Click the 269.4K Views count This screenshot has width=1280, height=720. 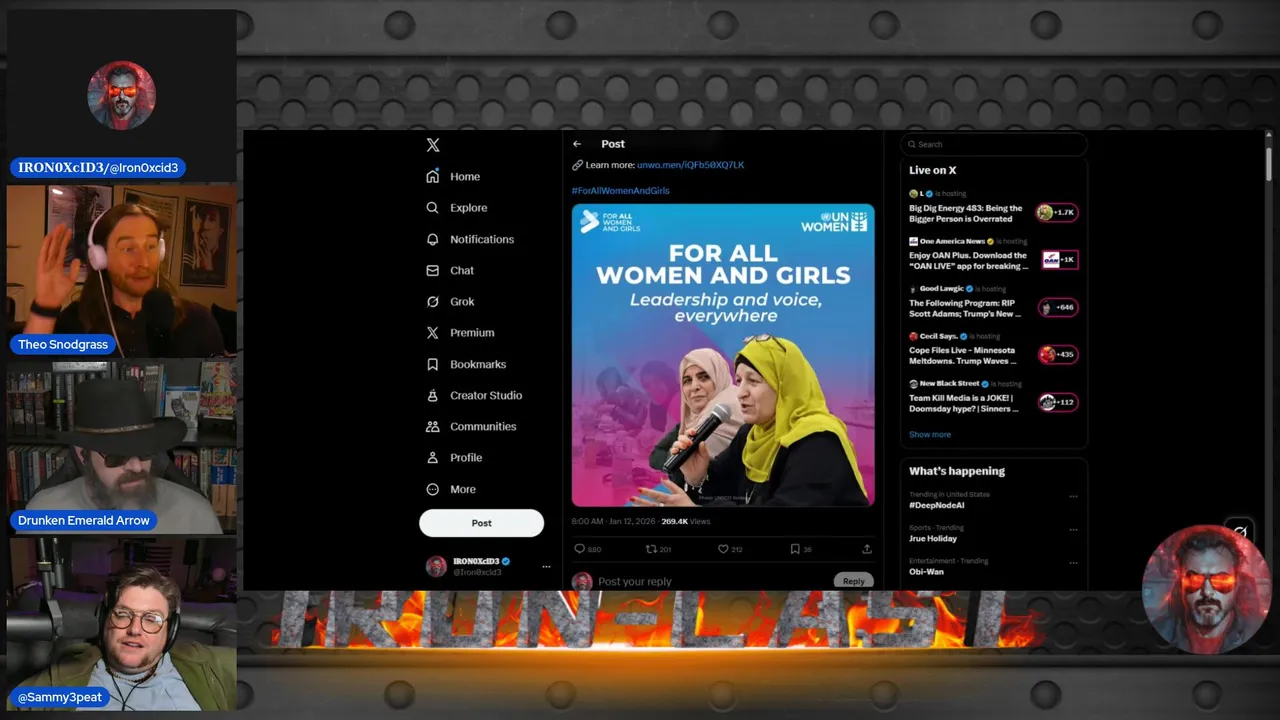[x=685, y=521]
